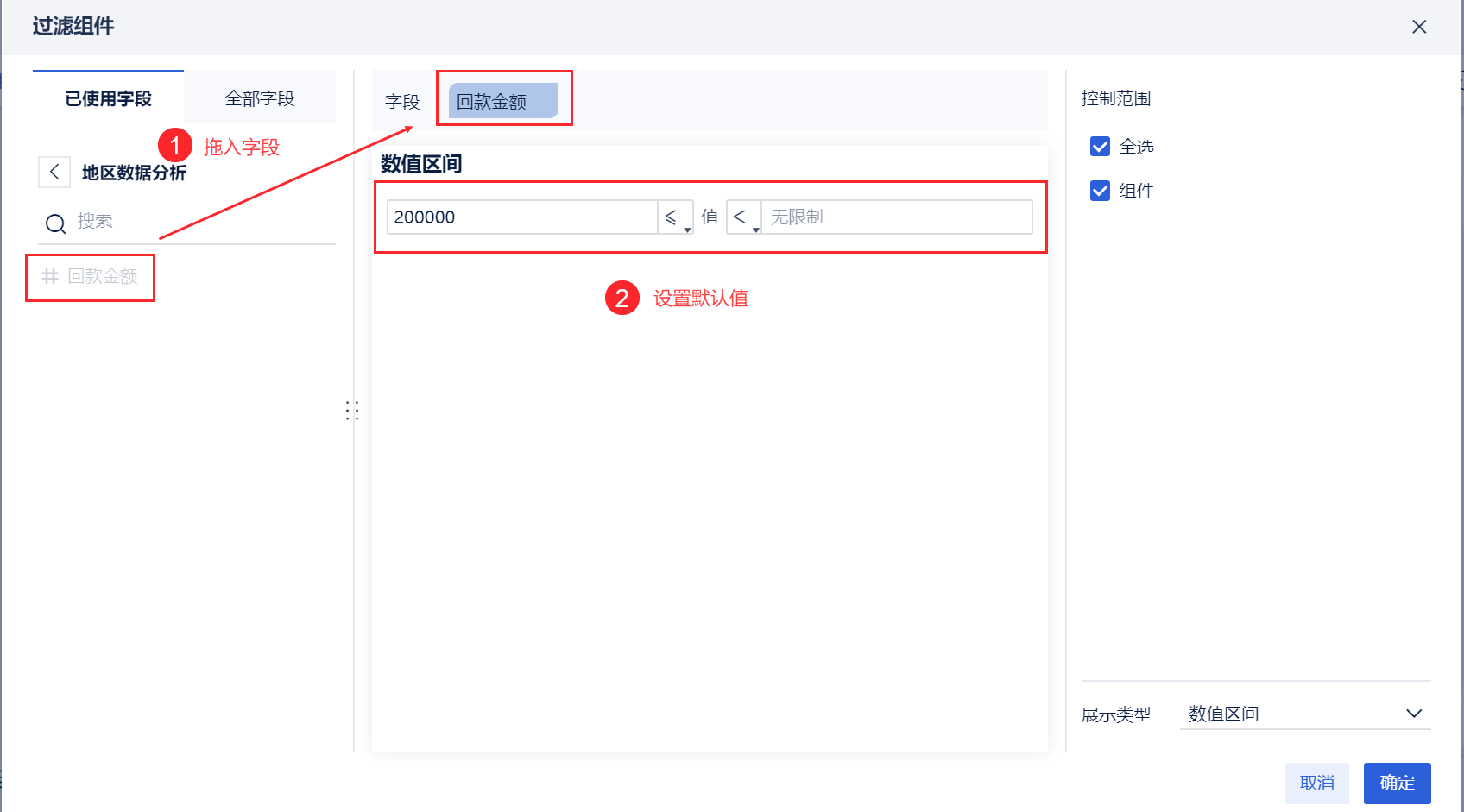Click the search magnifier icon

pyautogui.click(x=55, y=223)
